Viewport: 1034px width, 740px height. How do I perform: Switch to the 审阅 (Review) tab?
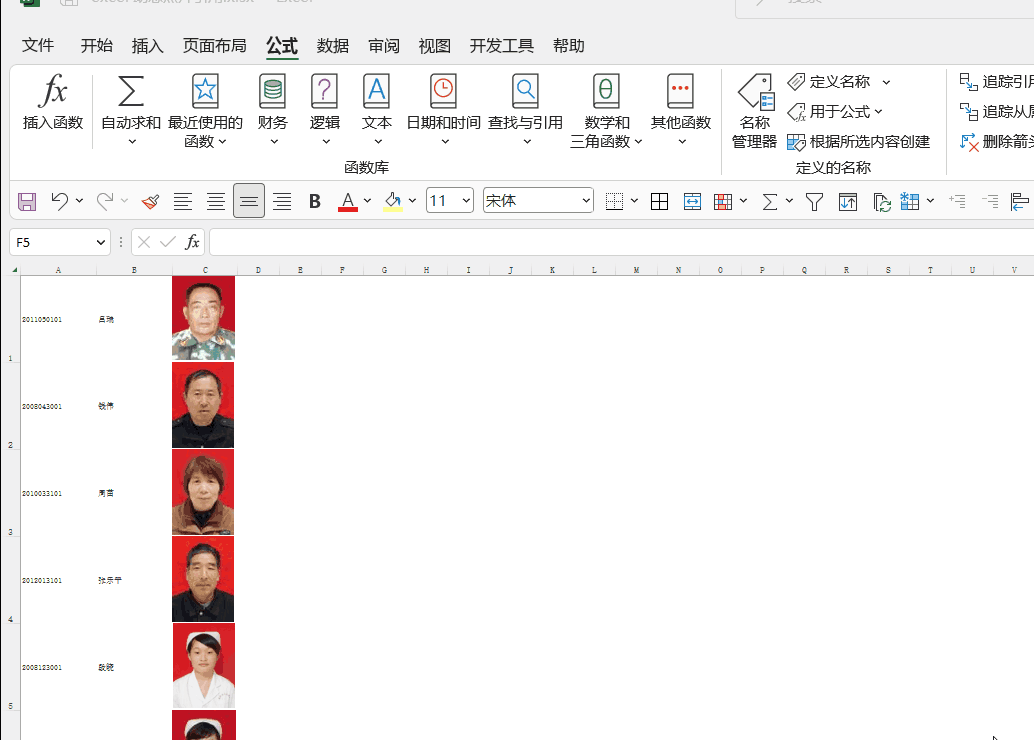coord(384,46)
